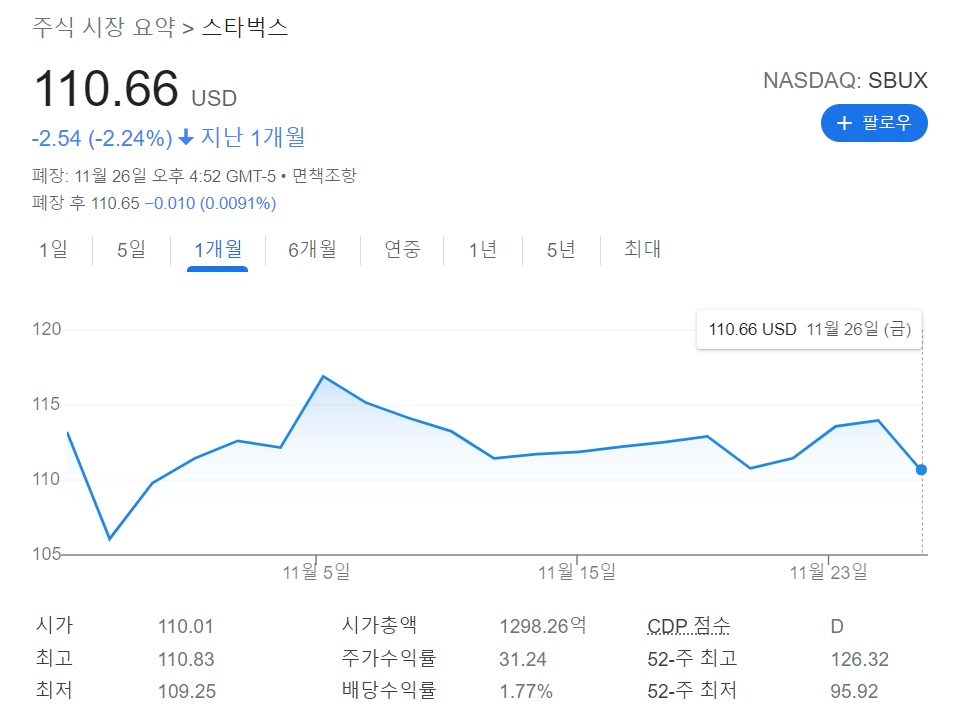Click the NASDAQ: SBUX ticker text
Image resolution: width=965 pixels, height=723 pixels.
tap(845, 81)
